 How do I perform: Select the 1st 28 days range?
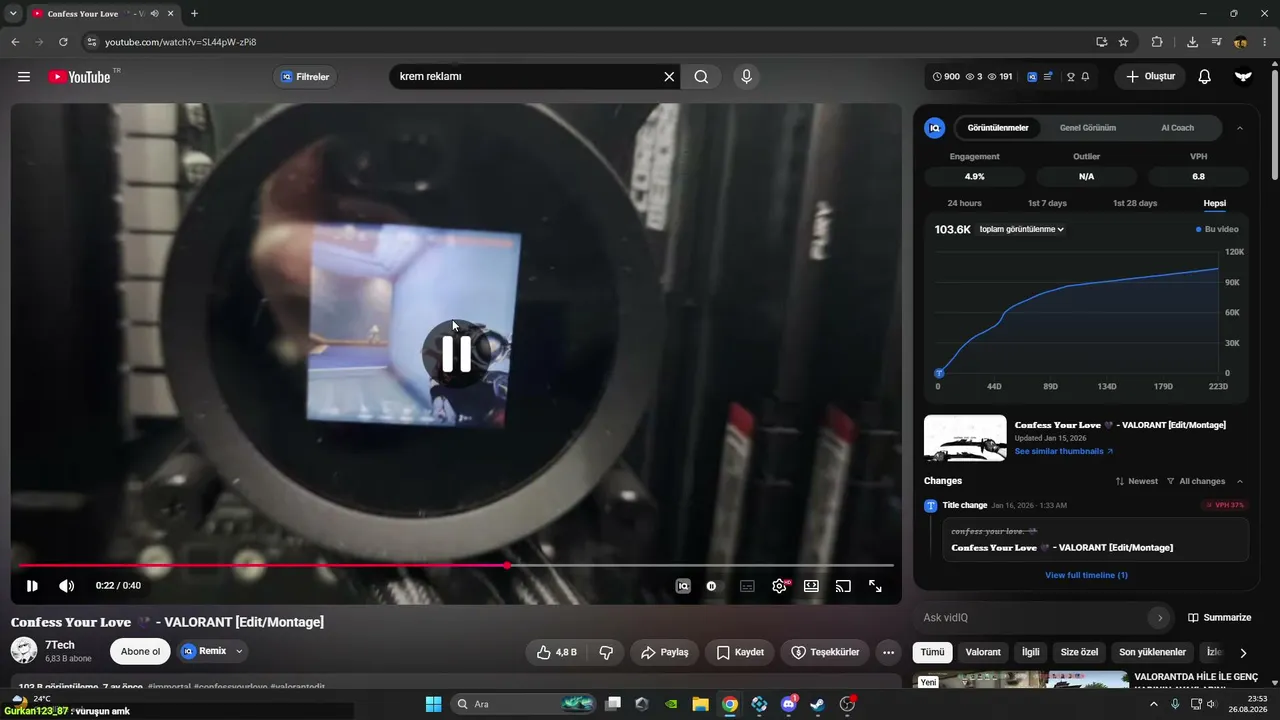1135,203
